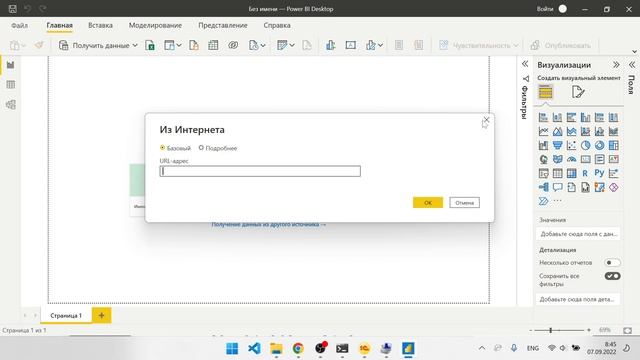Screen dimensions: 640x360
Task: Open the More visuals dropdown arrow
Action: click(x=380, y=45)
